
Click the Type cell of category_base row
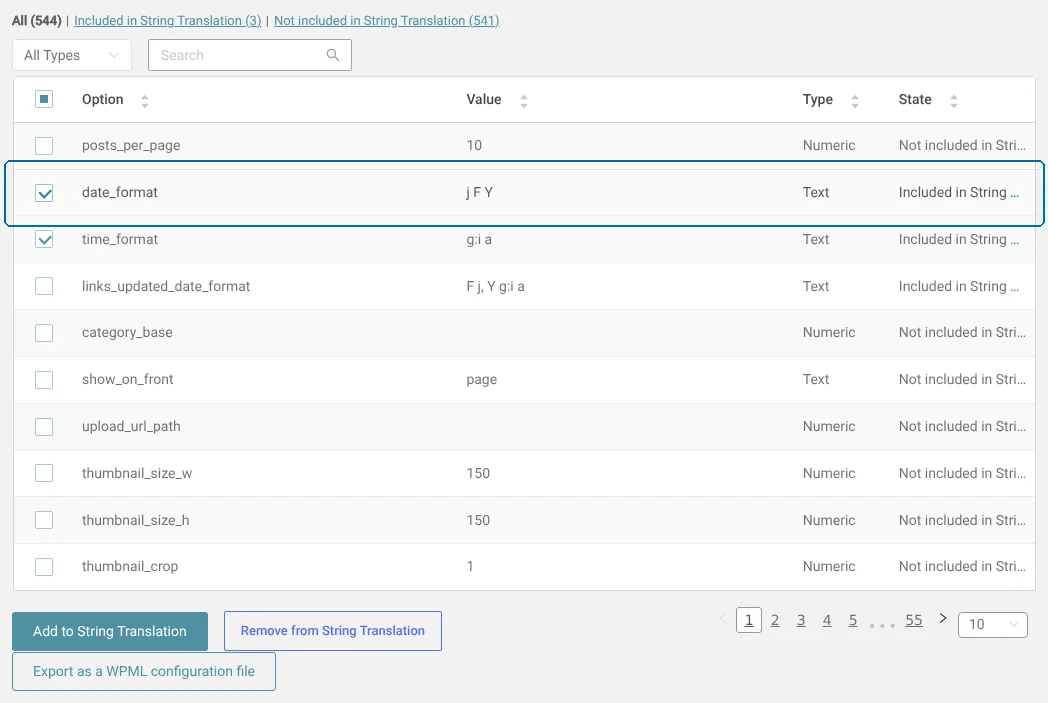(829, 333)
